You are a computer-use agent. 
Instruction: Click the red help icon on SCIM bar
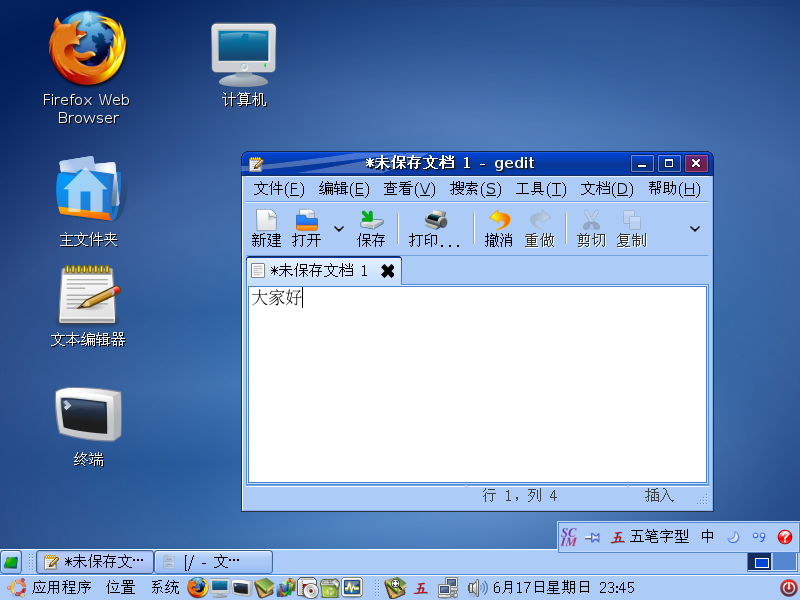pos(785,537)
